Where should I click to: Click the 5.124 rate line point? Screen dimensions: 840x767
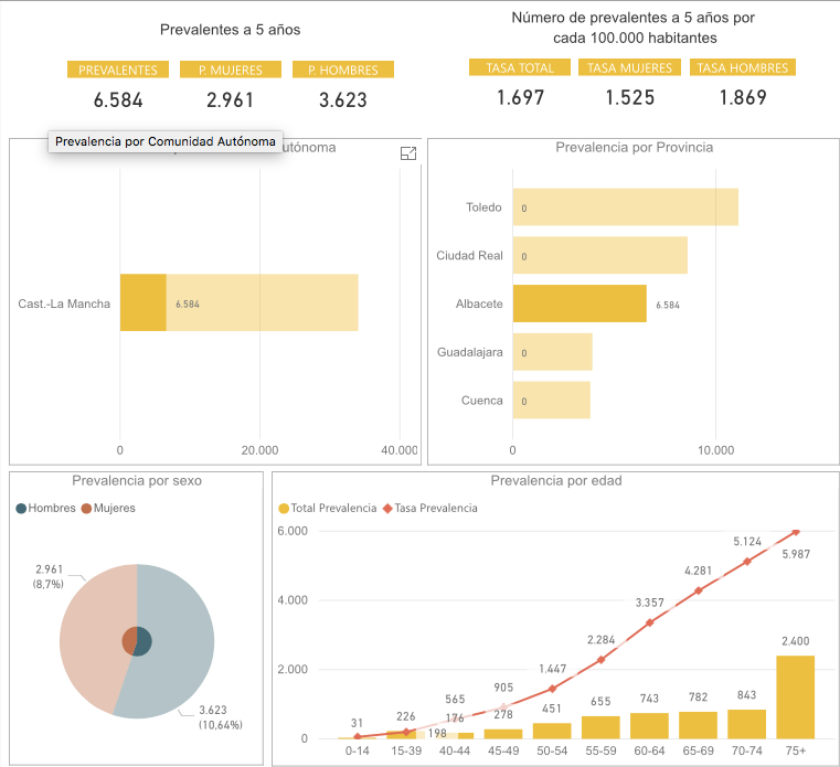[747, 561]
